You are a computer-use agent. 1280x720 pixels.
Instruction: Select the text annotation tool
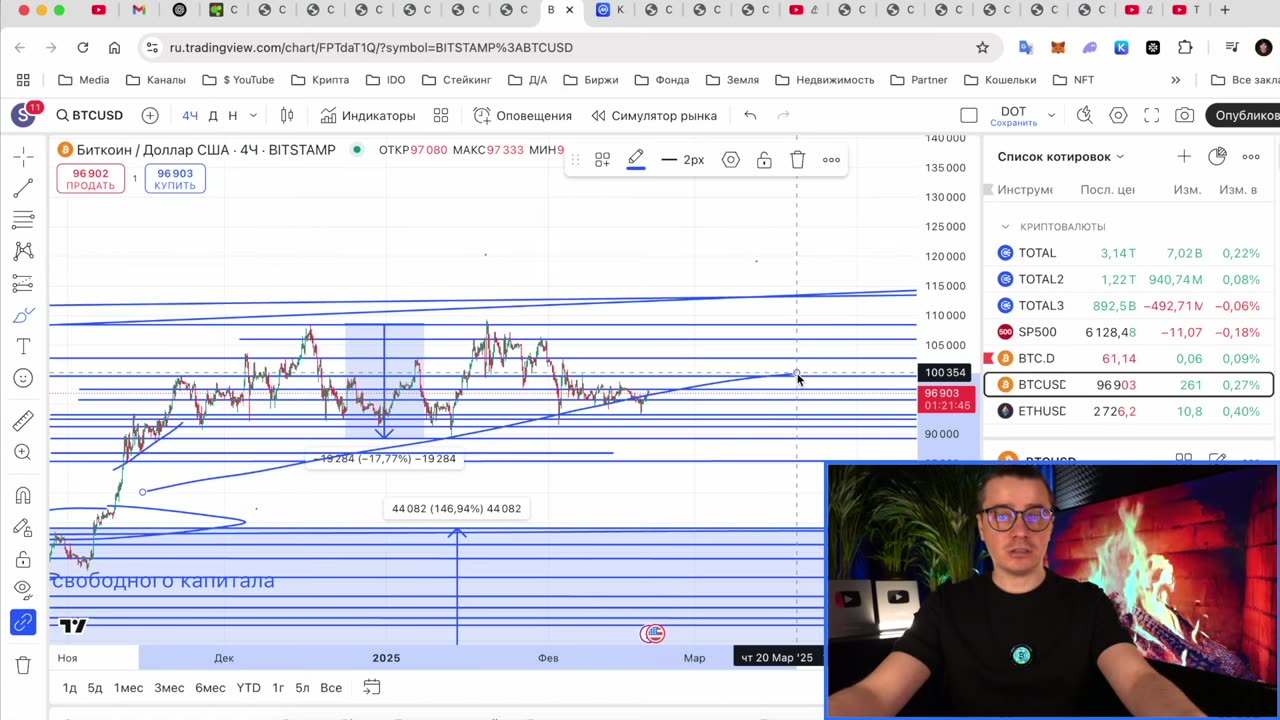coord(23,346)
